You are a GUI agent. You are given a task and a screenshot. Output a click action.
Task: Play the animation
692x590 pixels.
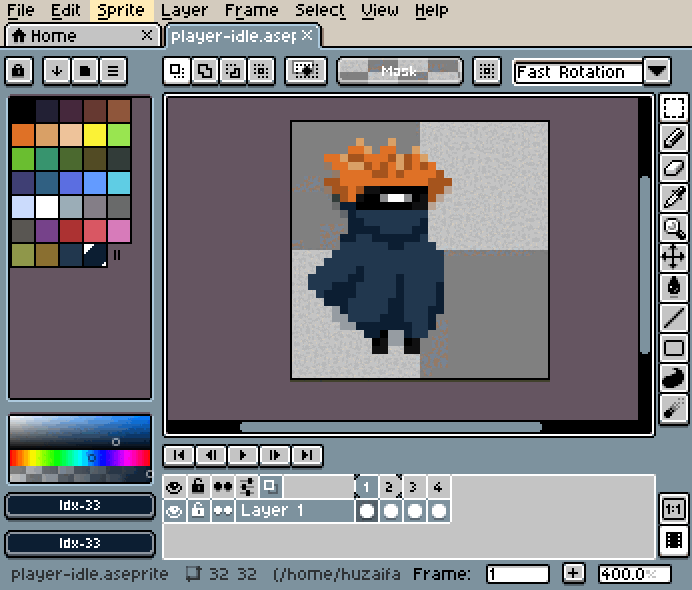click(x=242, y=455)
